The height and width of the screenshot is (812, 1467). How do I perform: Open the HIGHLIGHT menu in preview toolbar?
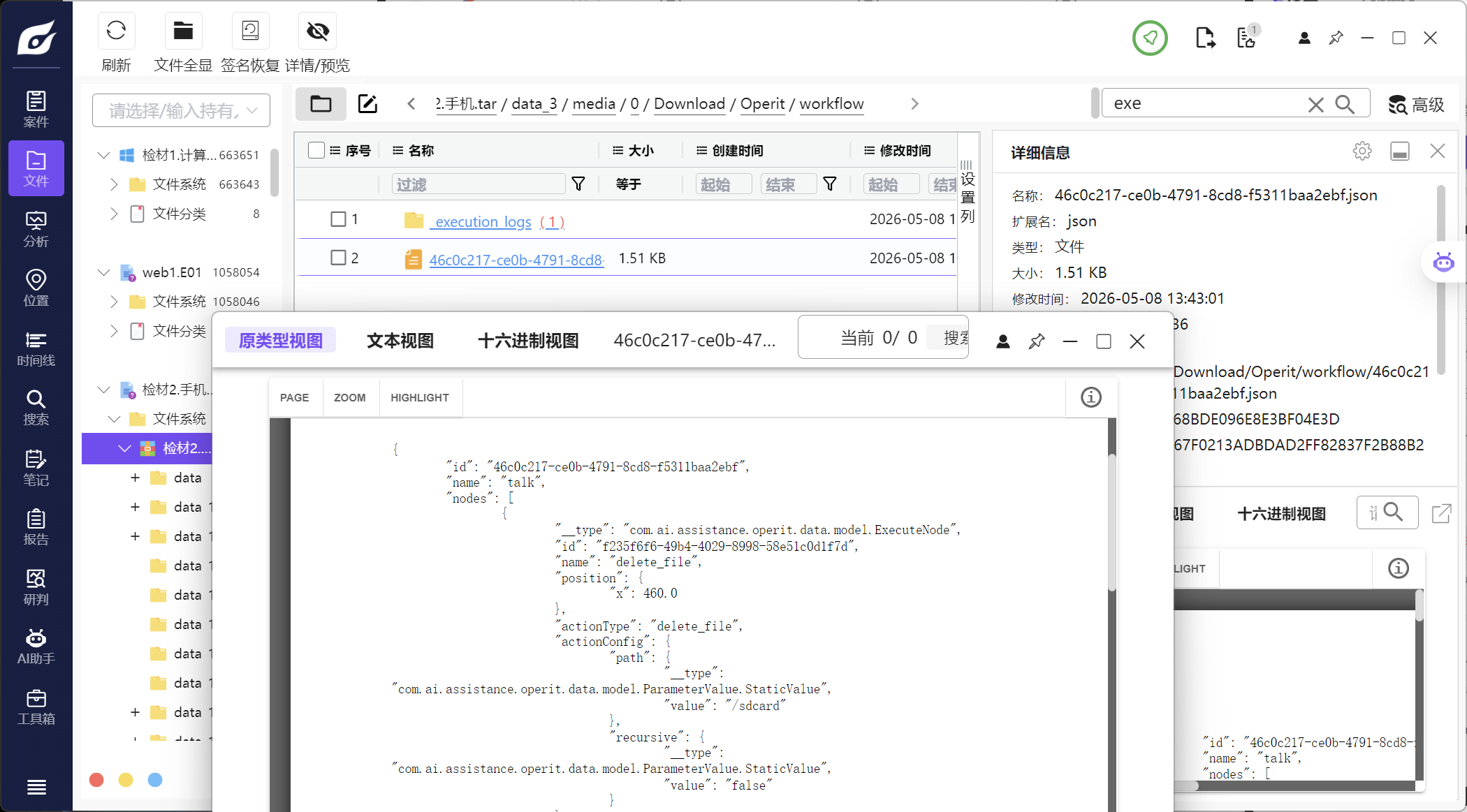coord(420,397)
